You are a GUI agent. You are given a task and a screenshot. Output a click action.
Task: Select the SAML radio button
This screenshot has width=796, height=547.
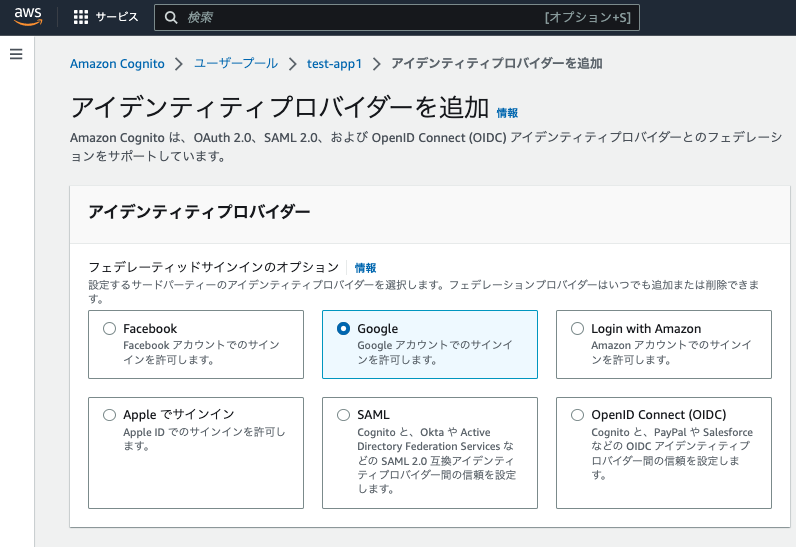point(344,415)
